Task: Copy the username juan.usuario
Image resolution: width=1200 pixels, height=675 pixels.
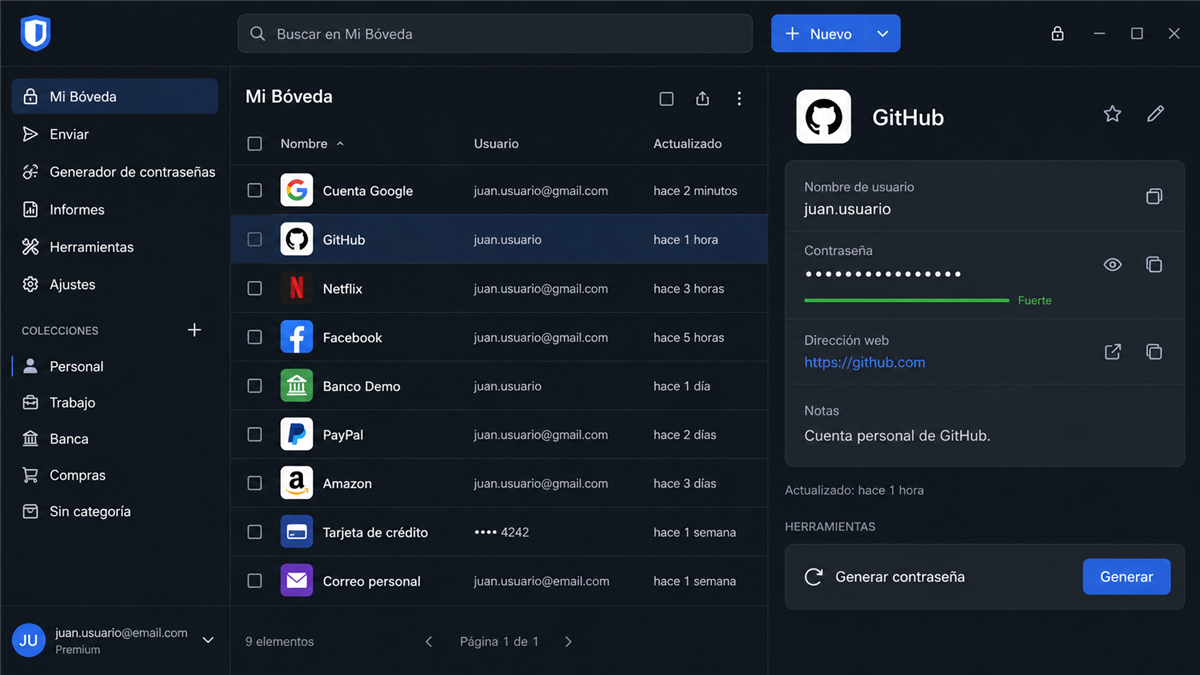Action: pos(1154,197)
